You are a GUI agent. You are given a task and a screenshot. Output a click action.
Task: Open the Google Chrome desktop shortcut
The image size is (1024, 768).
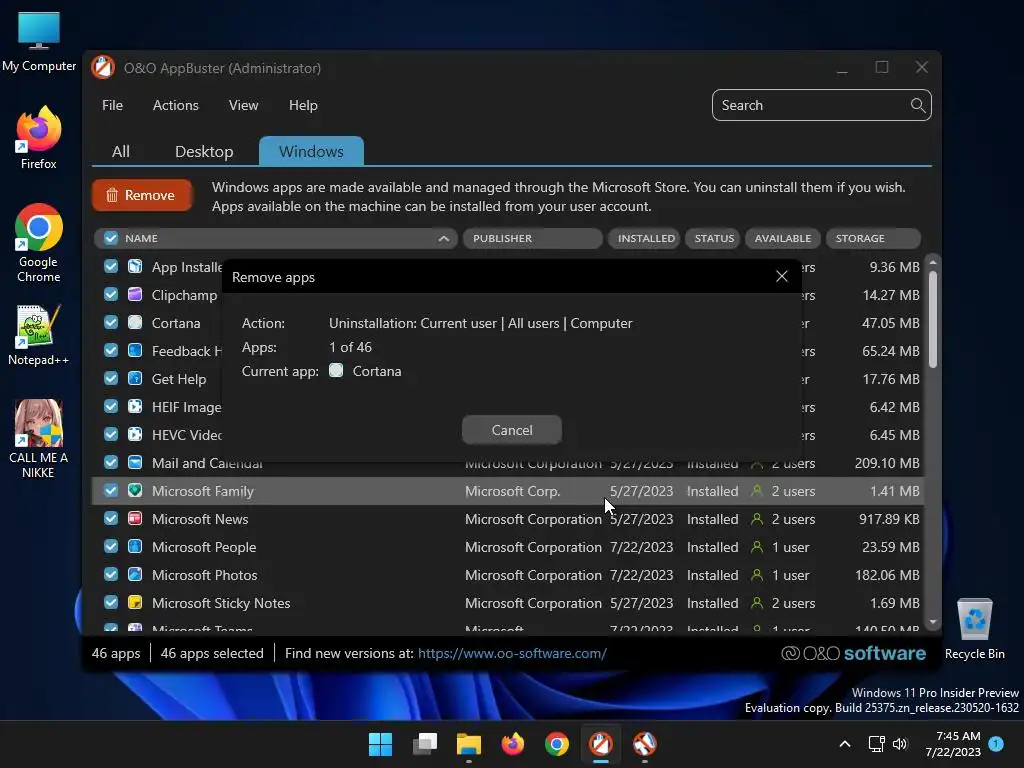click(x=39, y=243)
